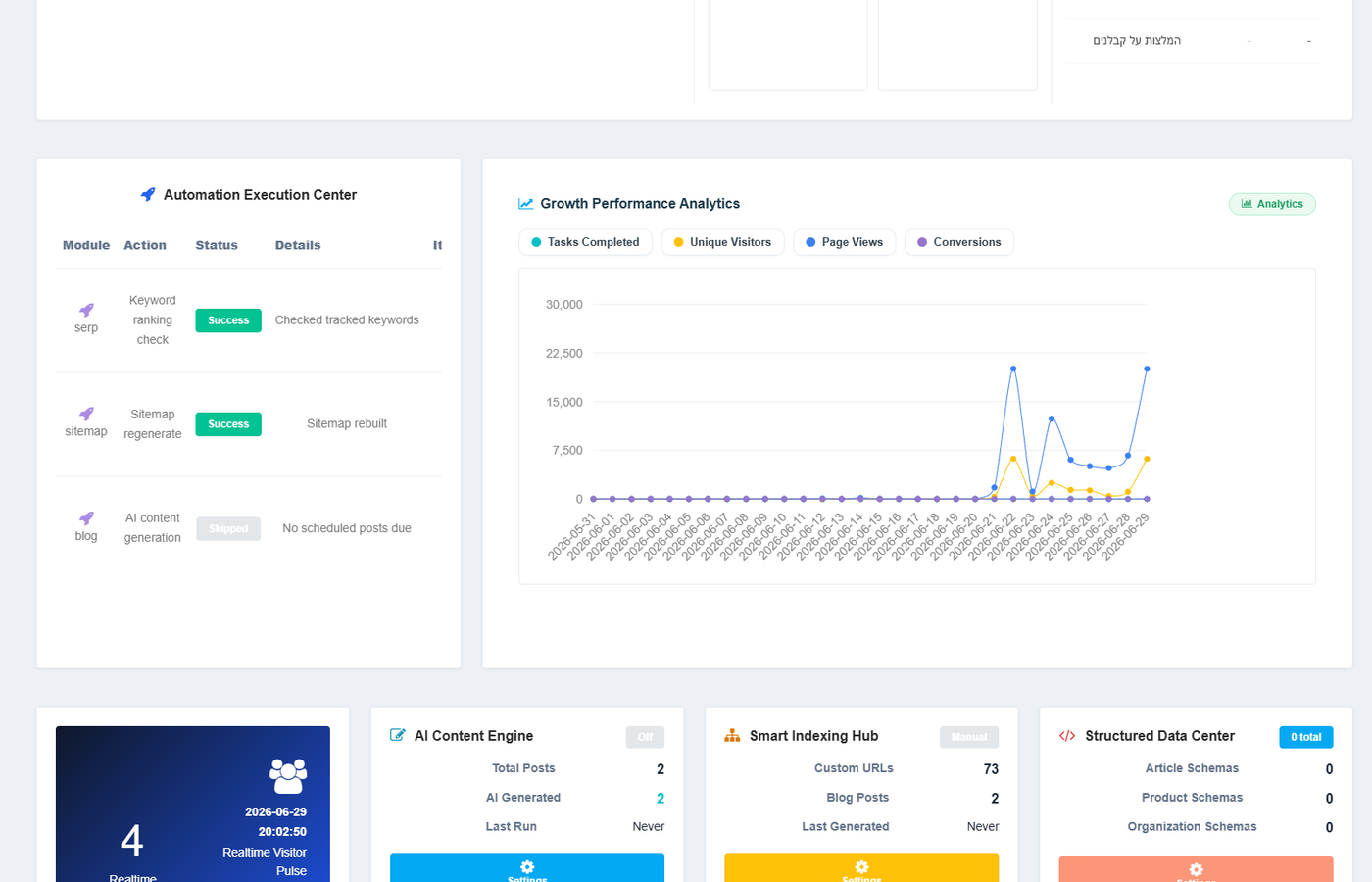
Task: Open the Analytics button
Action: 1272,204
